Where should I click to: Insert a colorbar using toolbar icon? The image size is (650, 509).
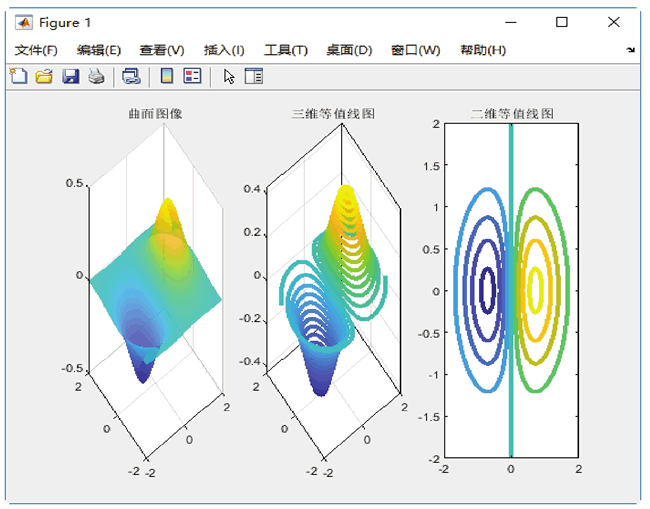[167, 76]
